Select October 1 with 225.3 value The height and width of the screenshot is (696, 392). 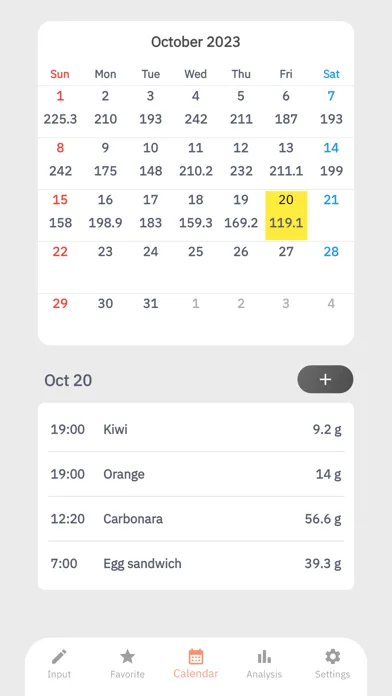coord(60,111)
